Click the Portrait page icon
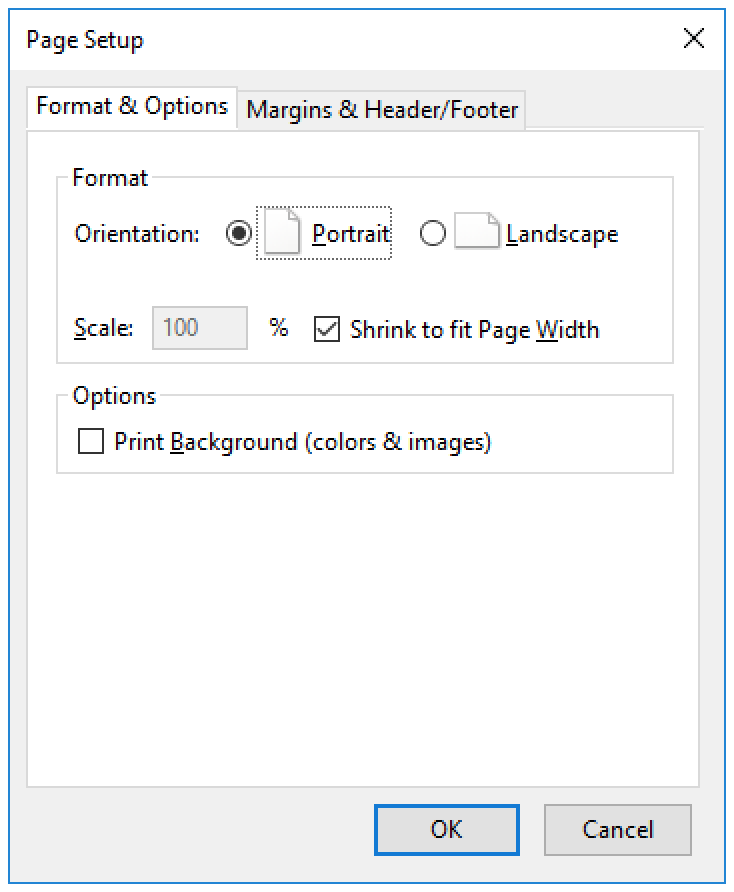This screenshot has height=892, width=734. (282, 233)
